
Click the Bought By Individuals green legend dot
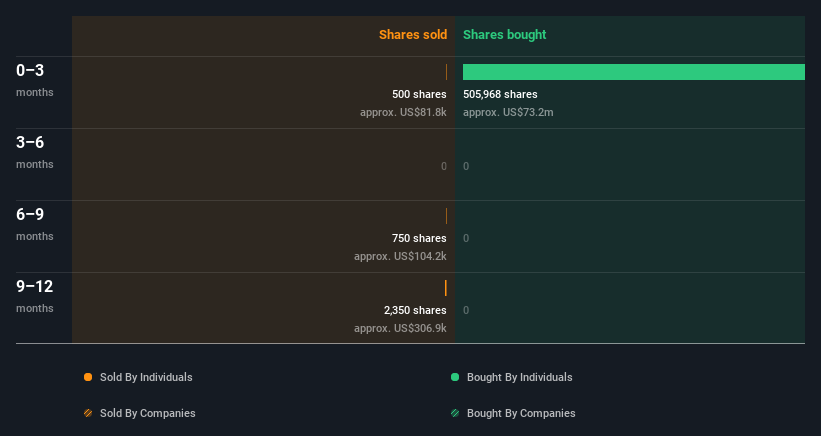(455, 377)
